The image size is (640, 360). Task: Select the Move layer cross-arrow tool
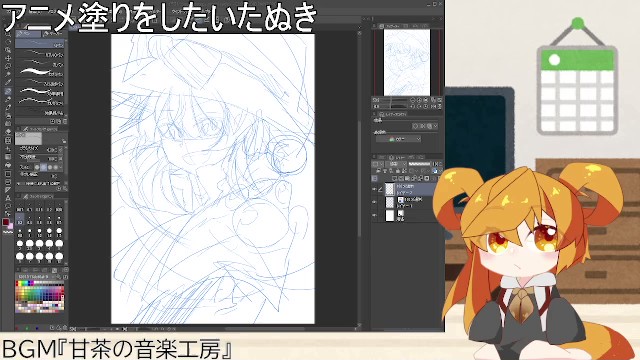pyautogui.click(x=8, y=58)
